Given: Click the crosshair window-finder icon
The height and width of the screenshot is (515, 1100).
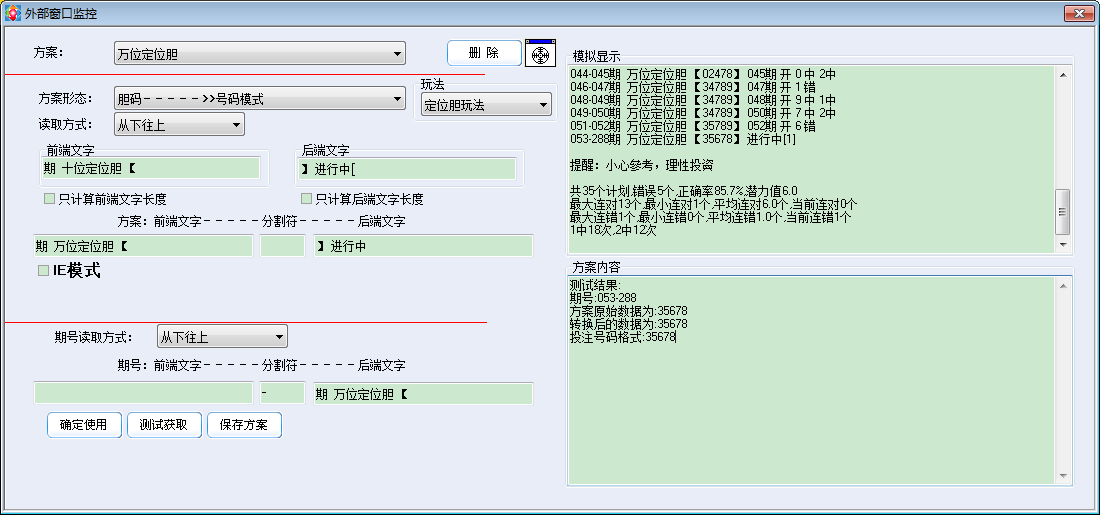Looking at the screenshot, I should point(540,54).
